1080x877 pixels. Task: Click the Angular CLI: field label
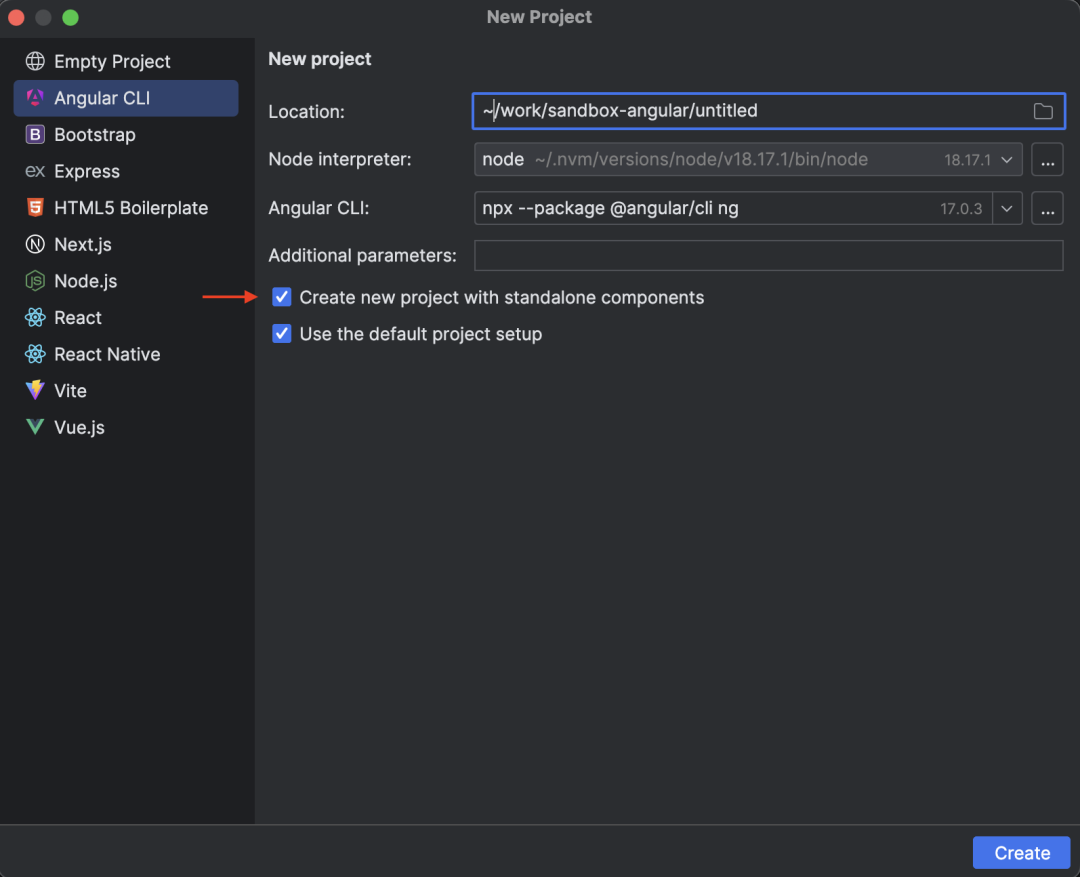tap(319, 208)
